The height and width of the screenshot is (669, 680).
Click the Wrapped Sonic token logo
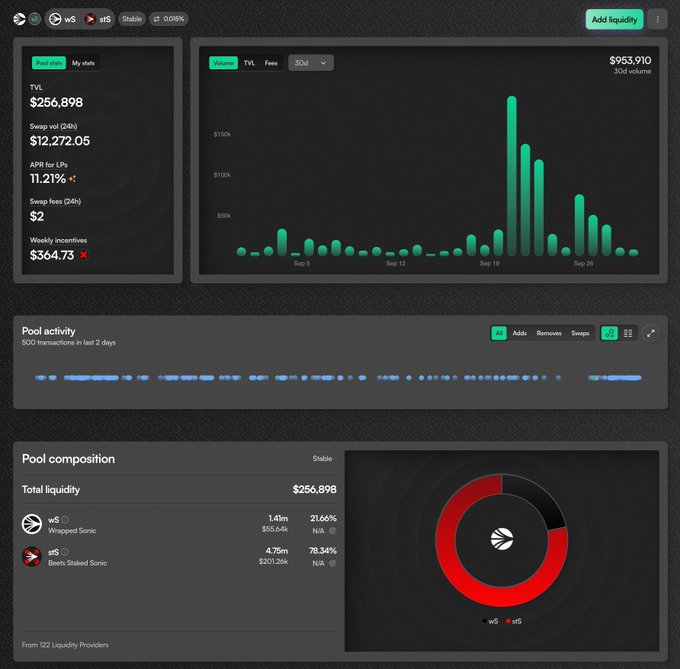click(32, 524)
